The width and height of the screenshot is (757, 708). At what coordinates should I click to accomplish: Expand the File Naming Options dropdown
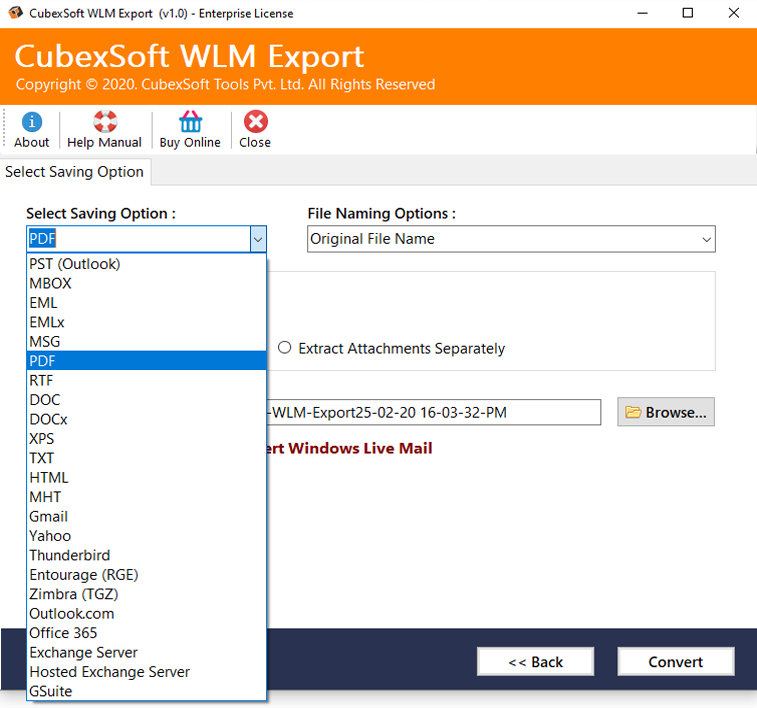pos(706,239)
